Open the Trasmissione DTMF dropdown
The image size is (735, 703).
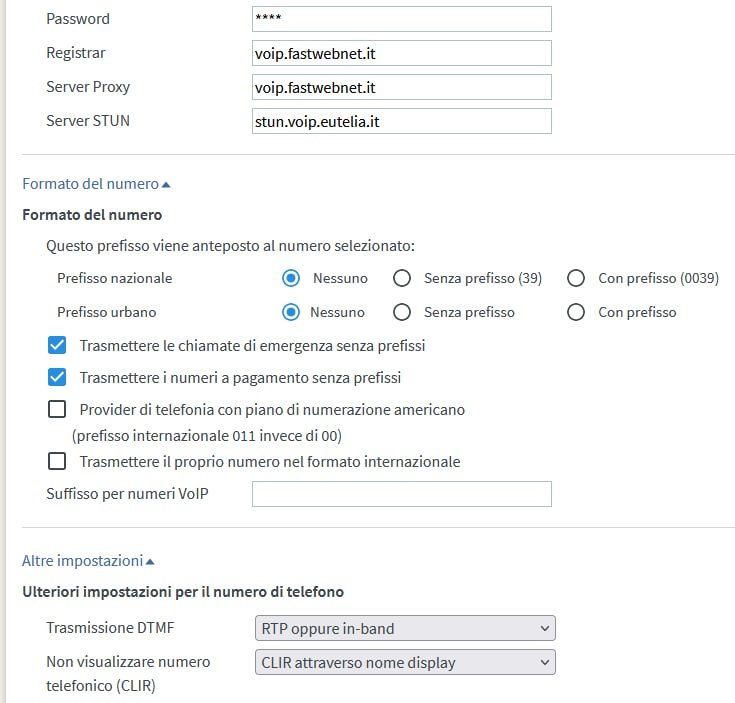tap(405, 628)
